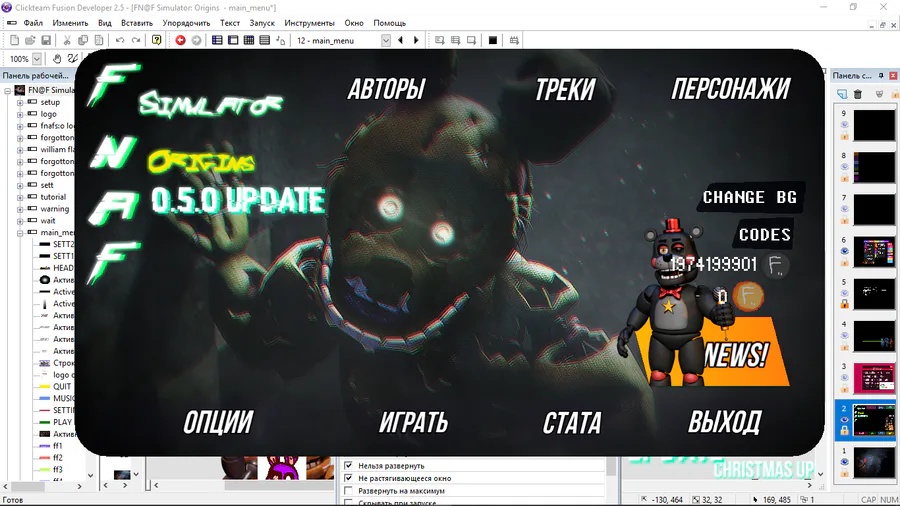This screenshot has width=900, height=506.
Task: Open the Event editor grid icon
Action: 249,40
